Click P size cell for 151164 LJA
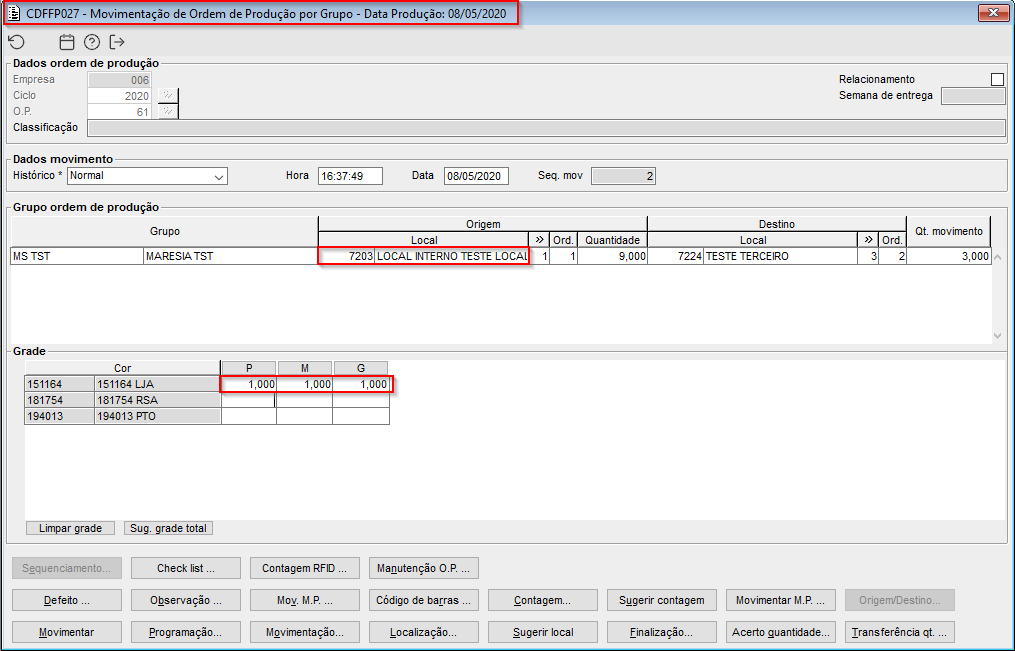This screenshot has height=651, width=1015. 249,384
